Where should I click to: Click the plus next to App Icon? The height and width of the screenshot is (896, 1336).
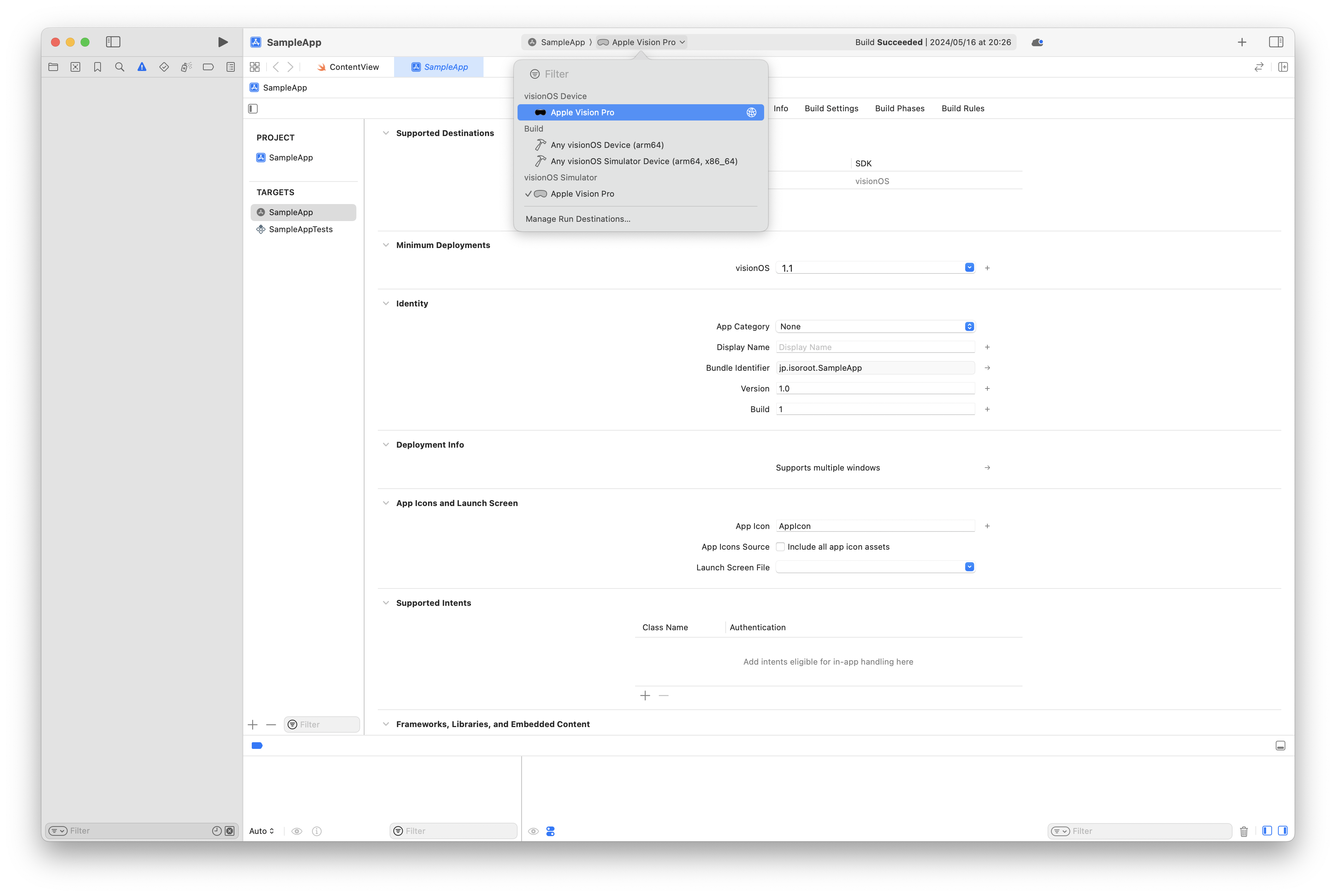click(987, 526)
